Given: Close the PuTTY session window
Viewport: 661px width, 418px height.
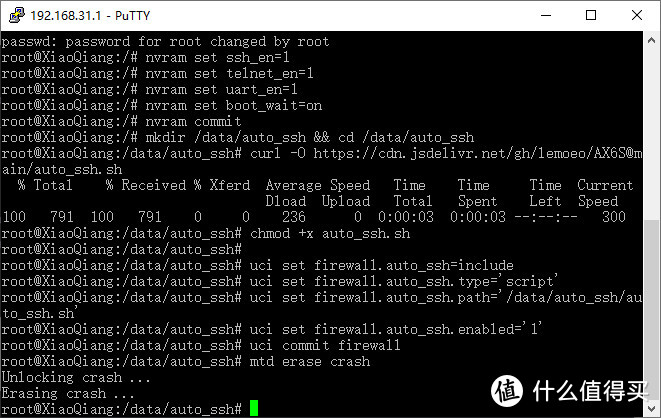Looking at the screenshot, I should (637, 16).
